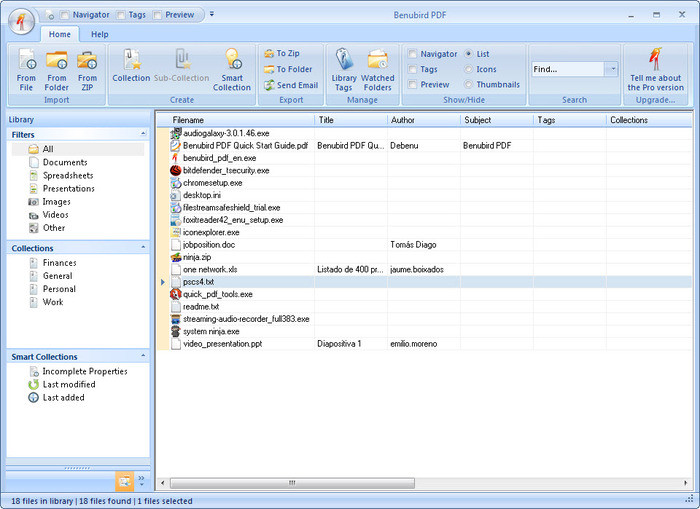
Task: Expand the navigation pane chevron at bottom
Action: (142, 480)
